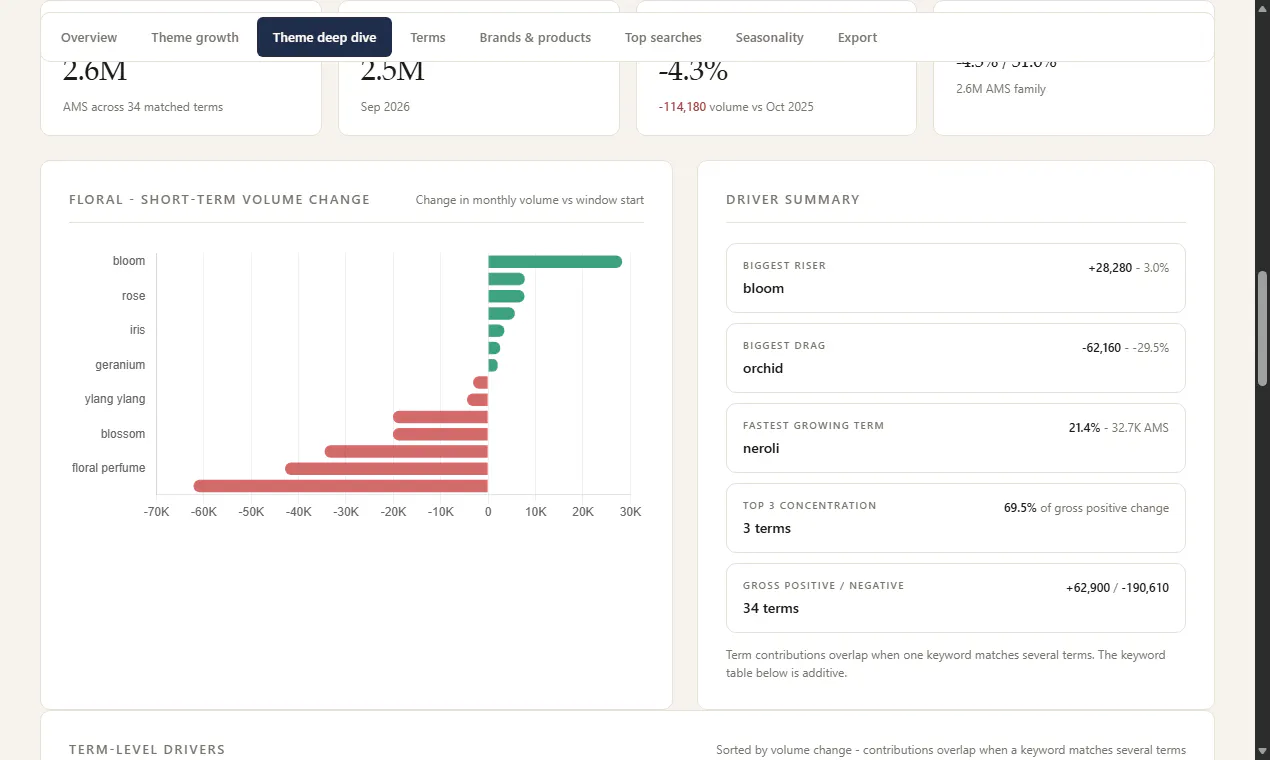Click the green iris bar in chart

pyautogui.click(x=496, y=331)
